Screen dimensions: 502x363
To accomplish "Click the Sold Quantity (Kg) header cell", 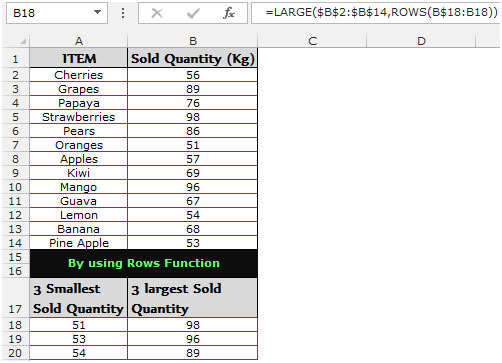I will [x=193, y=58].
